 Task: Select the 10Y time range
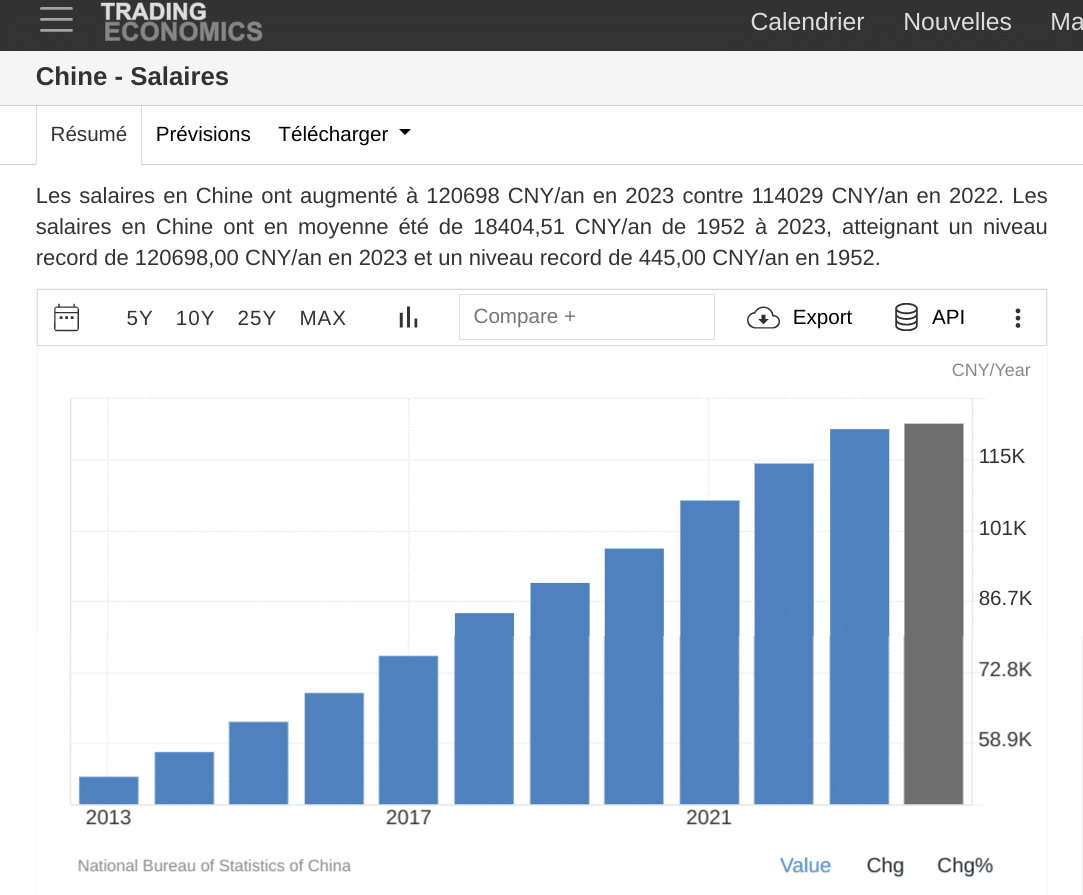click(x=195, y=318)
